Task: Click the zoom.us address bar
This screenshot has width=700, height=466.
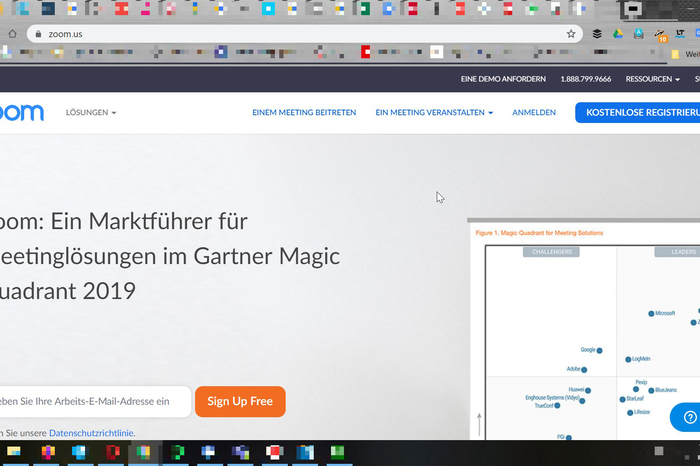Action: pyautogui.click(x=304, y=34)
